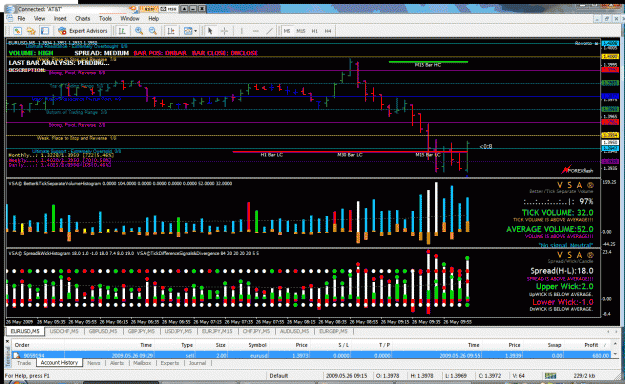Click the star favorites Navigator icon
The width and height of the screenshot is (625, 384).
pyautogui.click(x=31, y=31)
